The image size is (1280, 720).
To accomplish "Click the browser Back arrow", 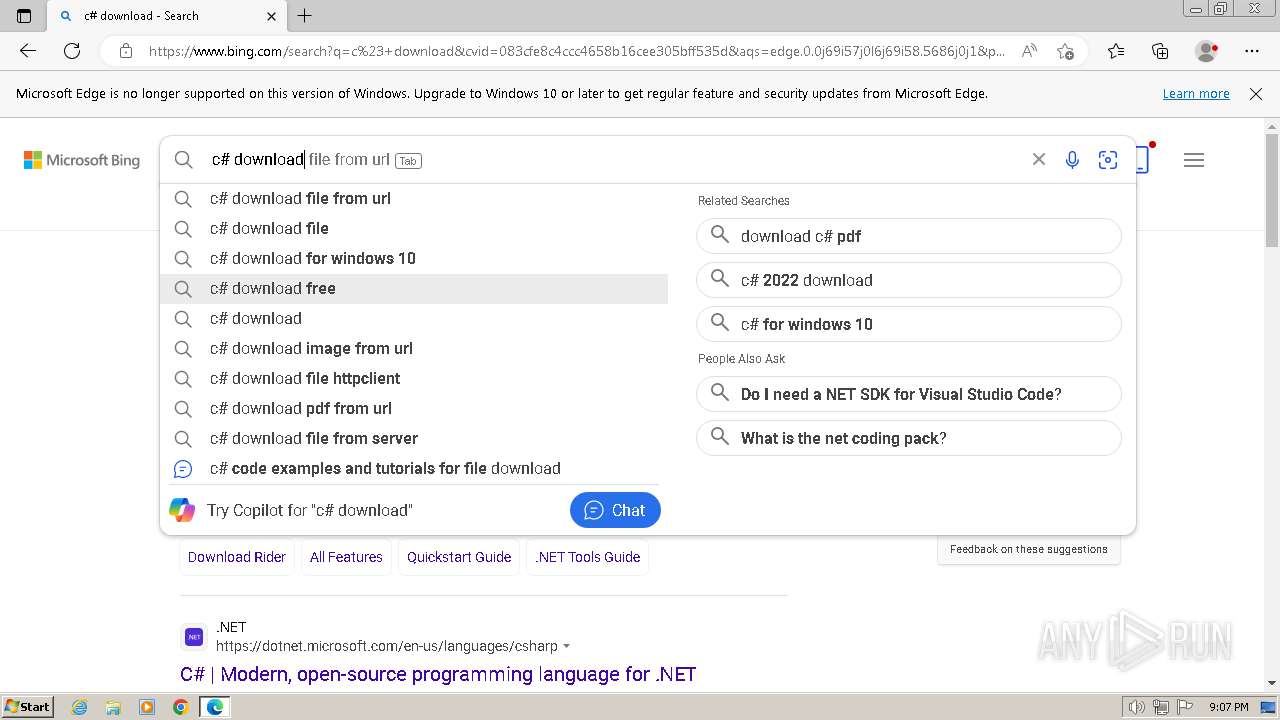I will click(28, 51).
